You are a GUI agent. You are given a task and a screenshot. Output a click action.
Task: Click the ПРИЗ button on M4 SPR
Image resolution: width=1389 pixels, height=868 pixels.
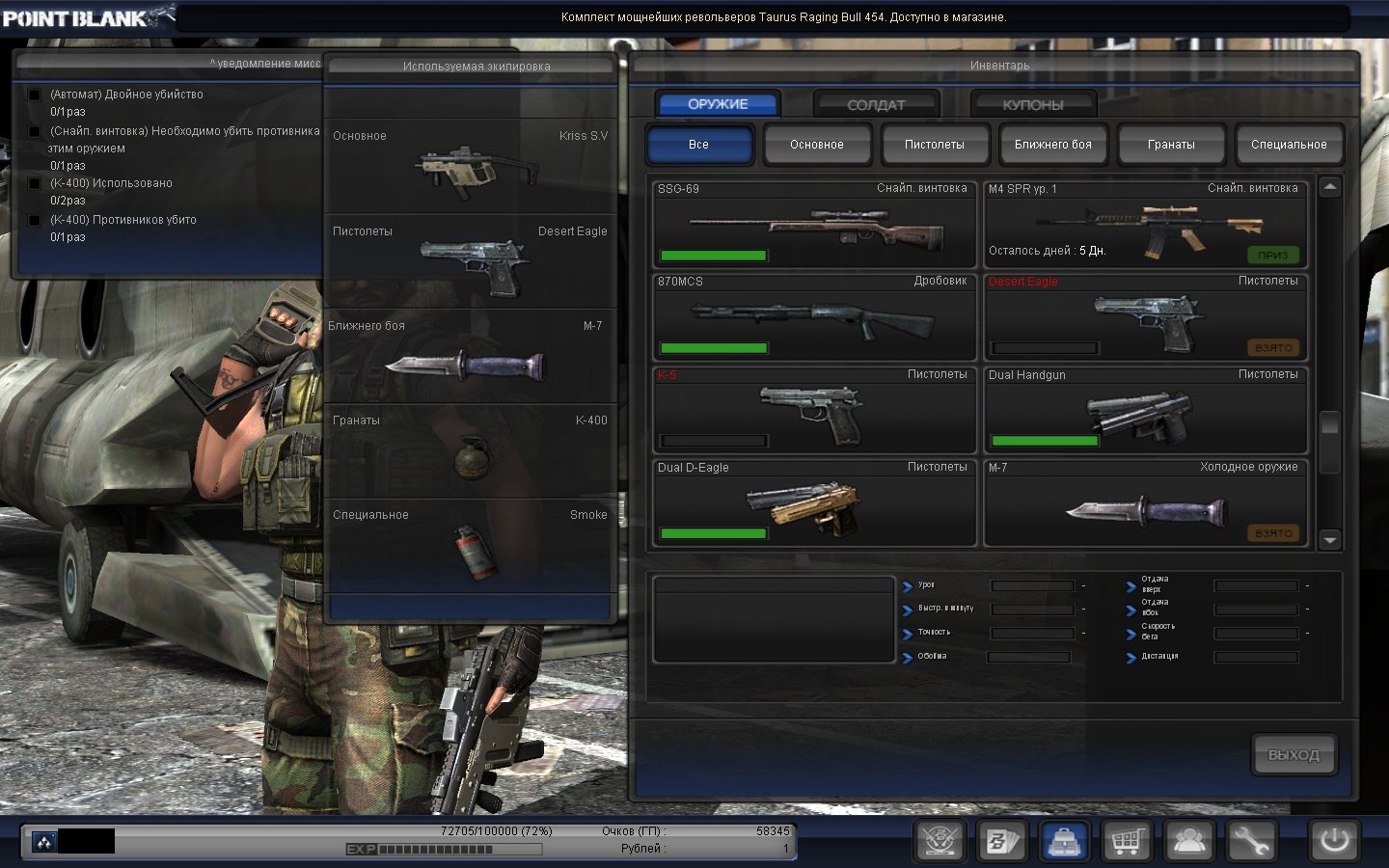tap(1272, 255)
